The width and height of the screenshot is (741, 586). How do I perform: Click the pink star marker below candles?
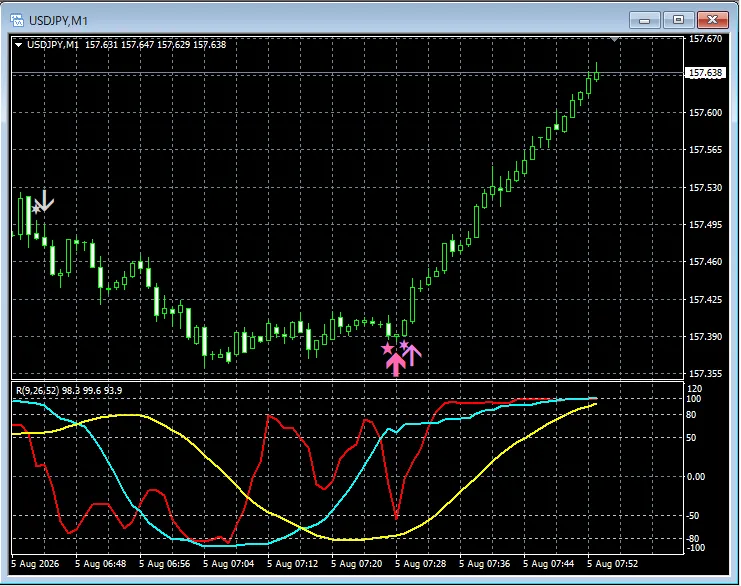click(x=387, y=349)
